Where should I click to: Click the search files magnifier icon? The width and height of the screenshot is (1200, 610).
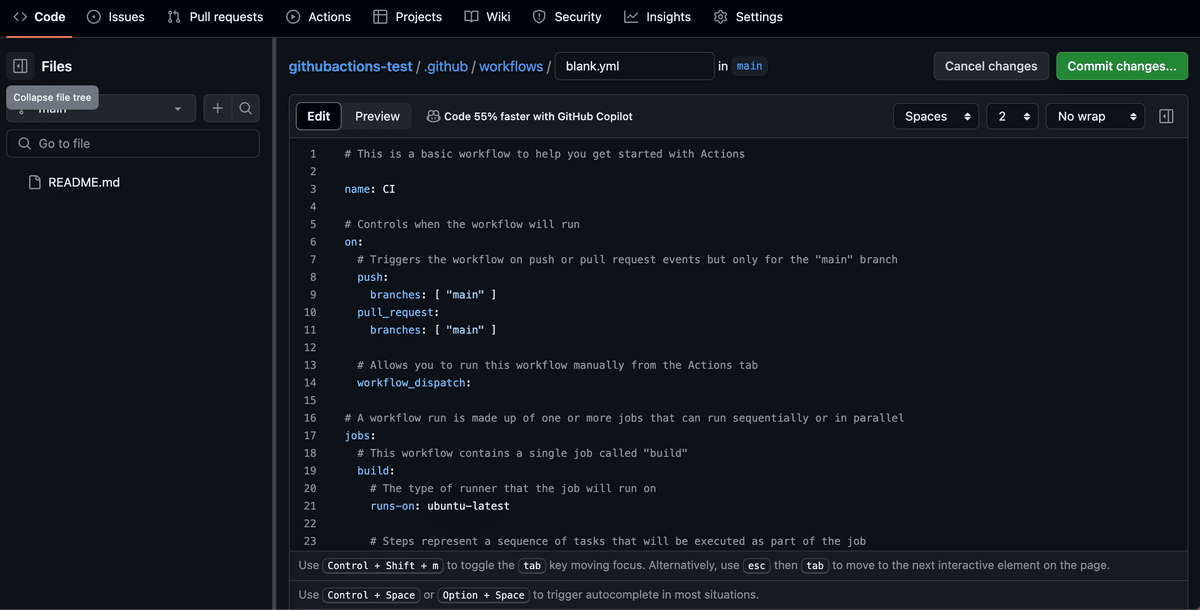click(245, 108)
